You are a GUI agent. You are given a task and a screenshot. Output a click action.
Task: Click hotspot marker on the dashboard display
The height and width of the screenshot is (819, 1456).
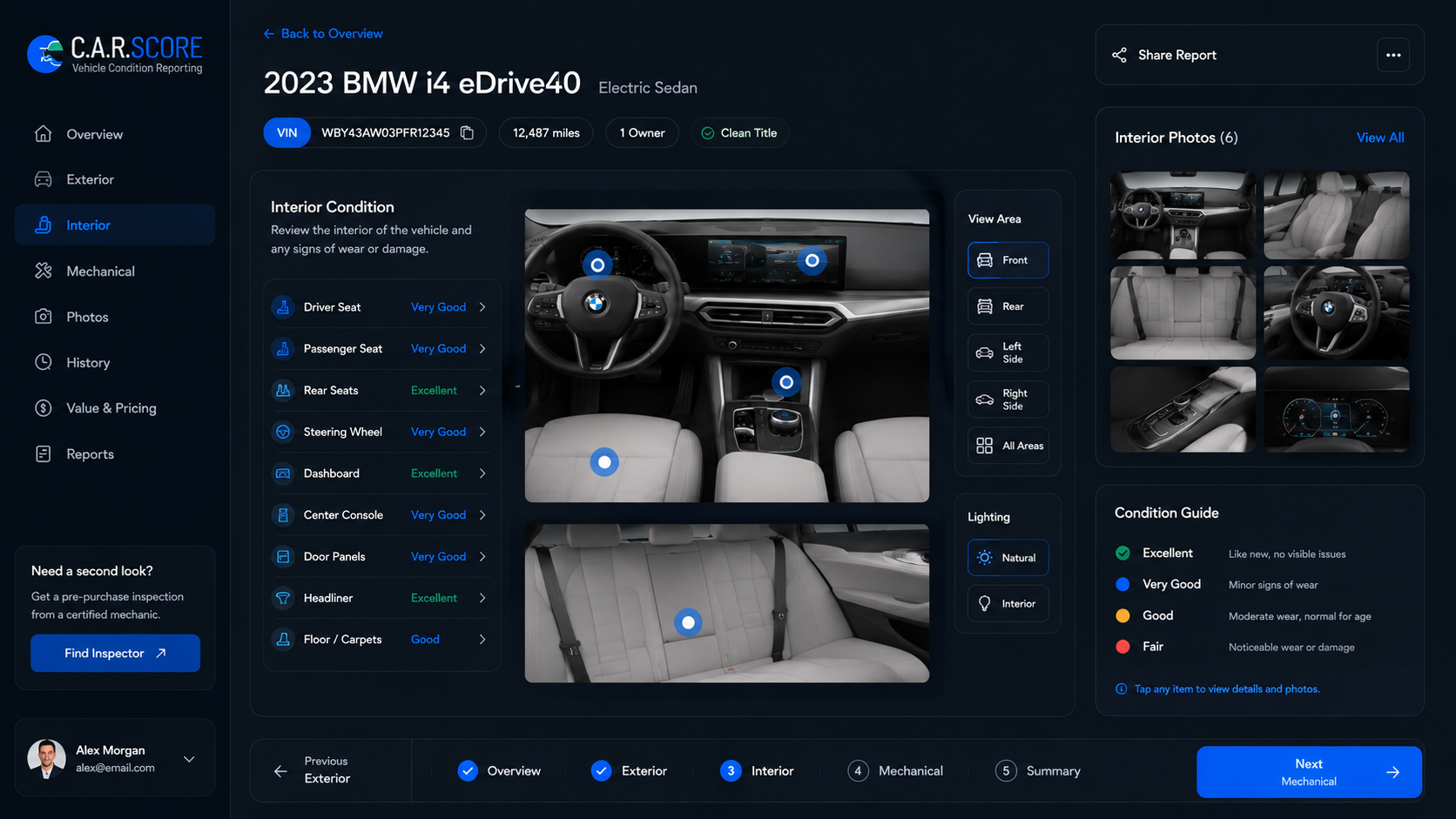point(812,260)
